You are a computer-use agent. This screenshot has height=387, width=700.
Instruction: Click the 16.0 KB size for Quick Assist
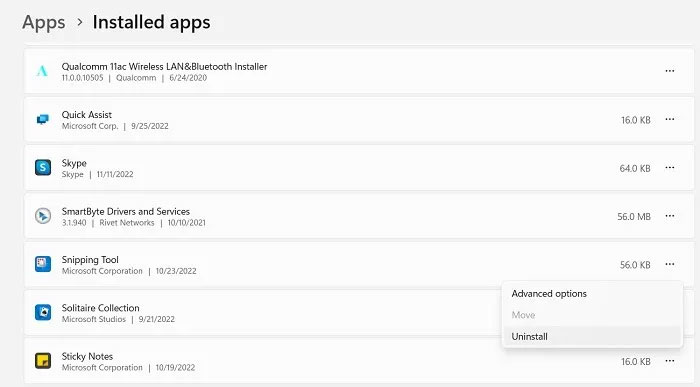point(635,121)
